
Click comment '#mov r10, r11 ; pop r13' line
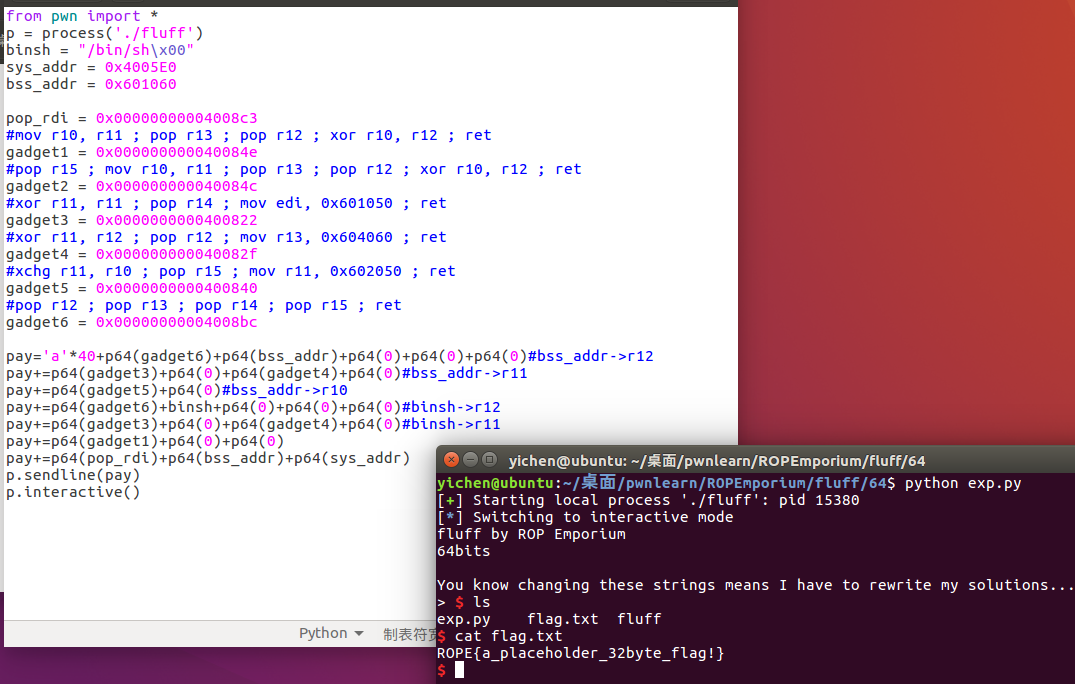coord(249,135)
